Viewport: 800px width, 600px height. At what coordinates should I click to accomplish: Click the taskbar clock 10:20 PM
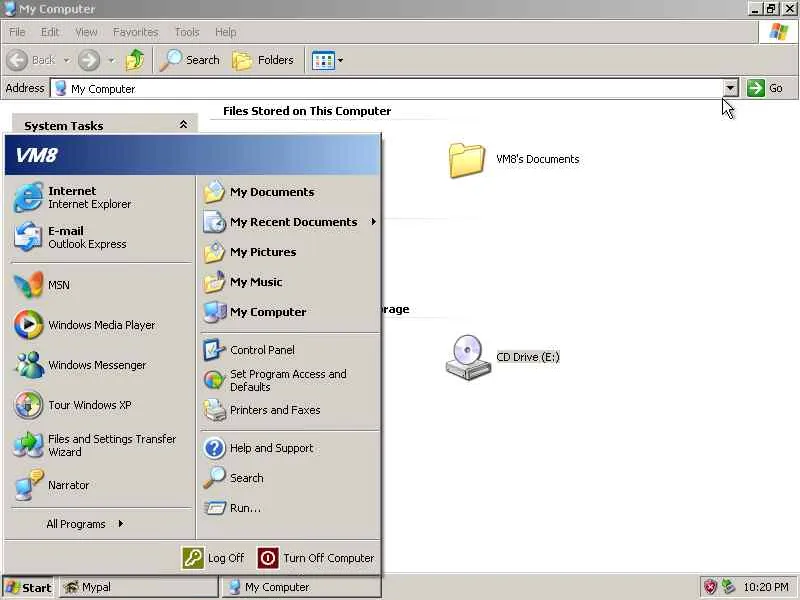[x=766, y=587]
